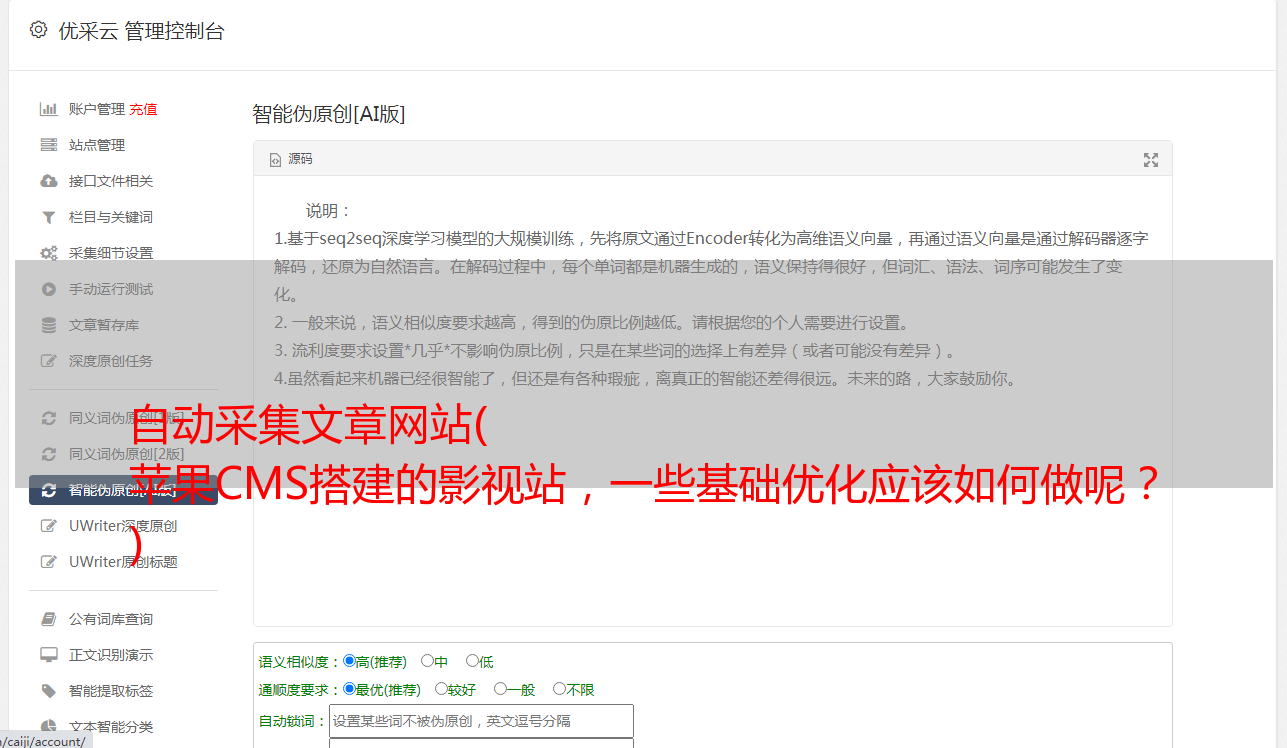Click the pie chart icon beside 文本智能分类
This screenshot has width=1287, height=748.
pyautogui.click(x=48, y=727)
